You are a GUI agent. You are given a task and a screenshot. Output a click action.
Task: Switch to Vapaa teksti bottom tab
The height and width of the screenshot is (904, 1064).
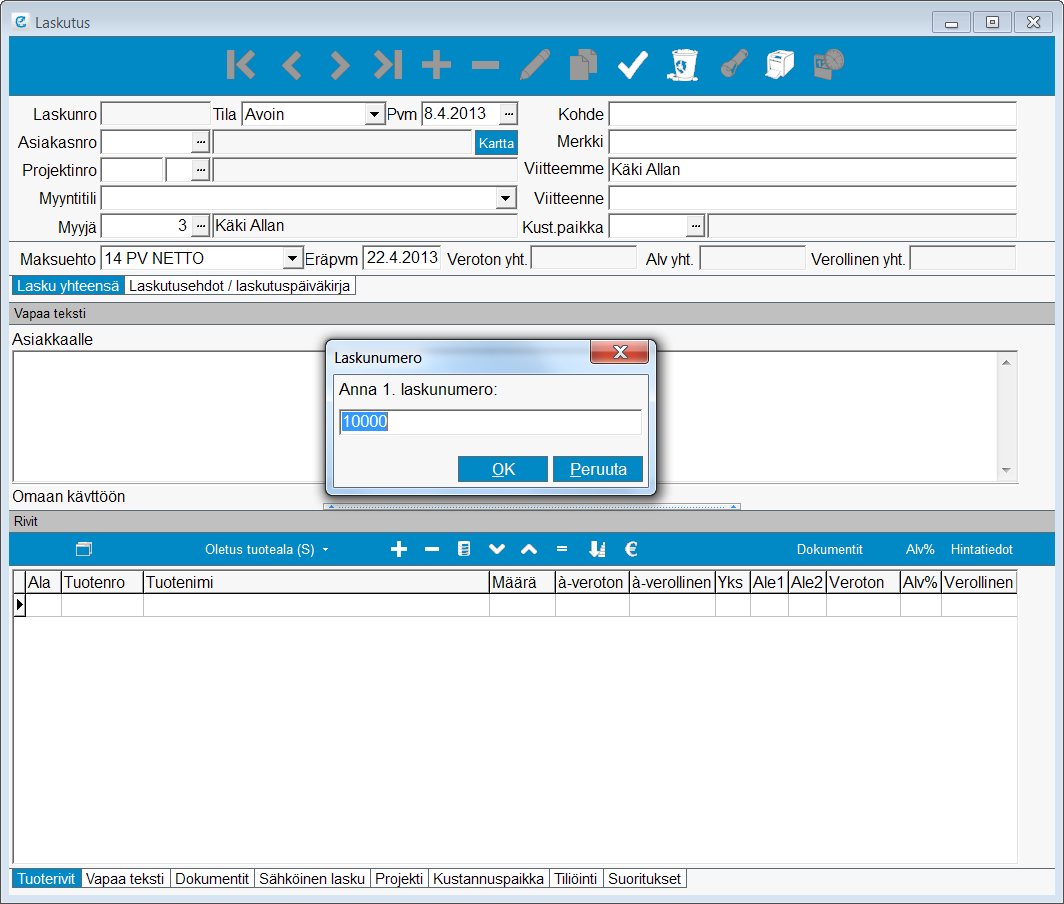(x=125, y=879)
